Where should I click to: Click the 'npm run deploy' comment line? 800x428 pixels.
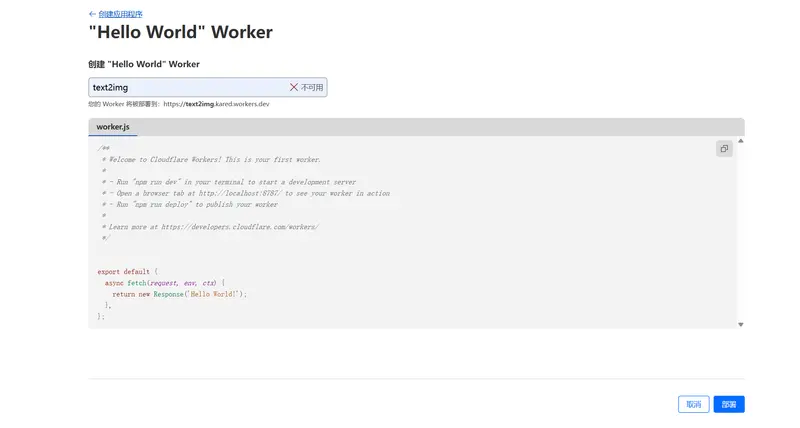pos(189,205)
